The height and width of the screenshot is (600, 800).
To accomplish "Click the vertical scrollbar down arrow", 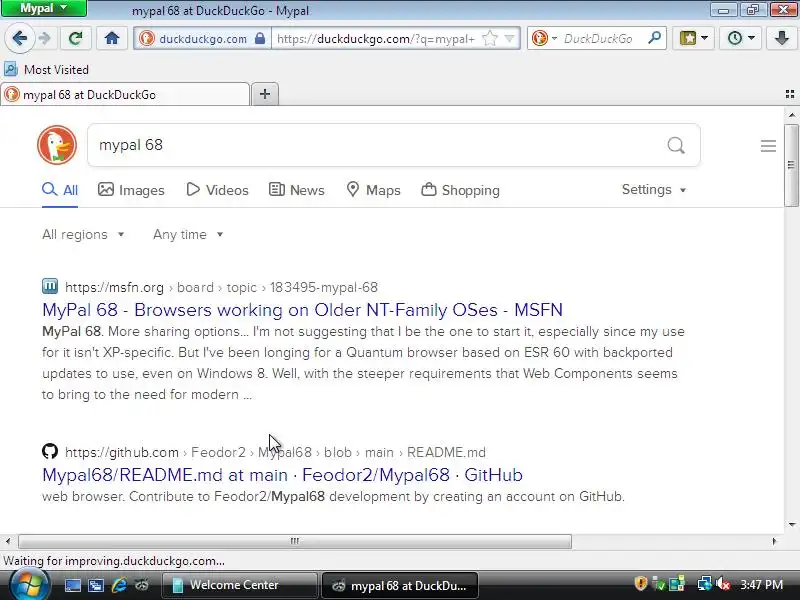I will pos(791,524).
